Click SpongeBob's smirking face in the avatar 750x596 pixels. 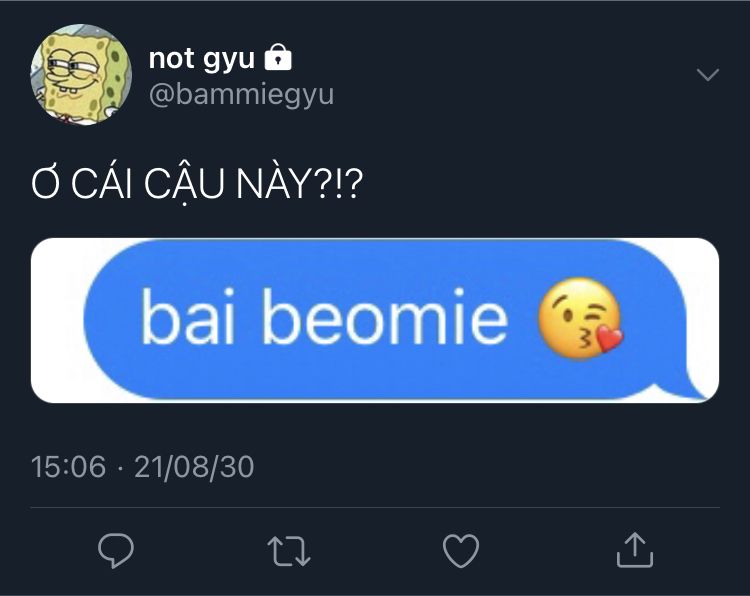click(77, 72)
